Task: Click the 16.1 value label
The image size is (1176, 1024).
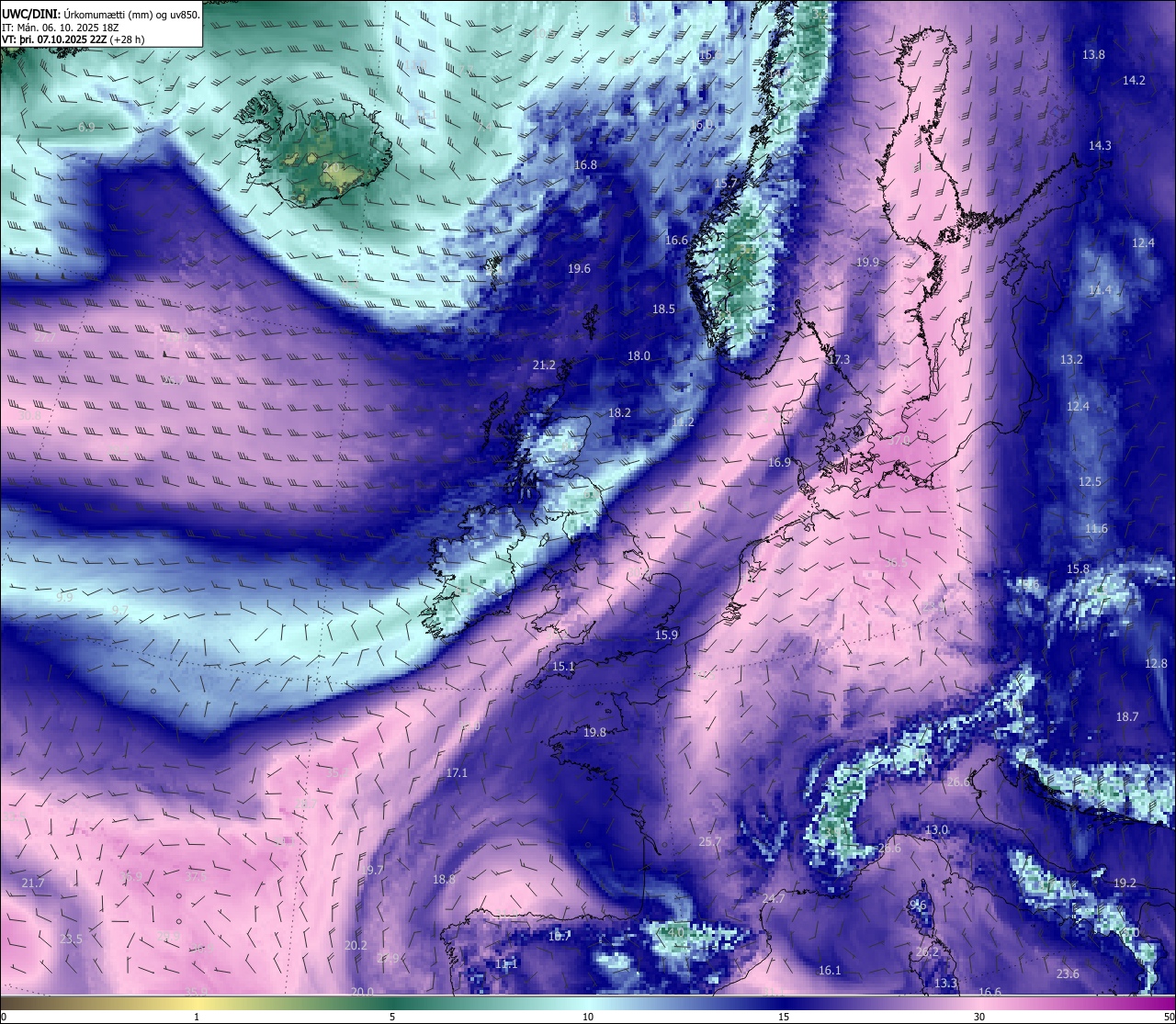Action: [830, 971]
